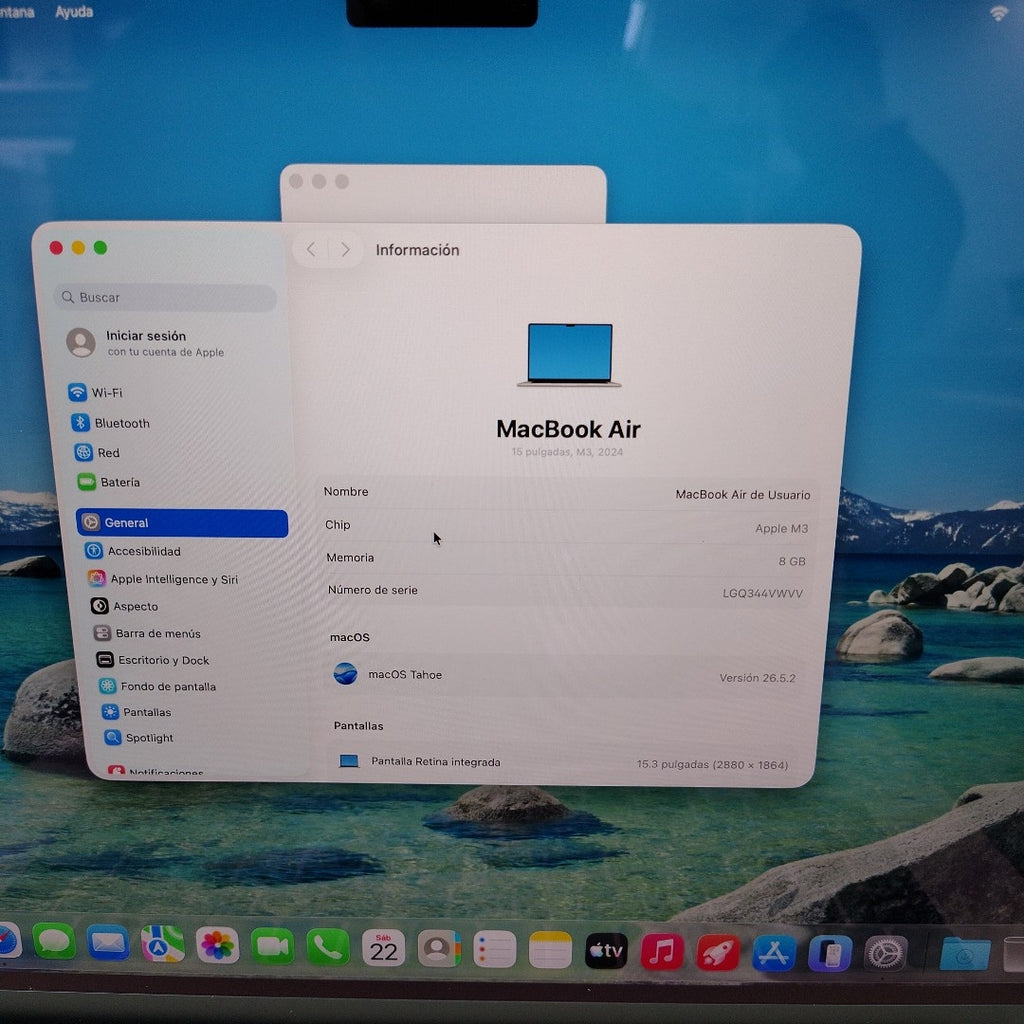
Task: Click Versión 26.5.2 text
Action: coord(757,678)
